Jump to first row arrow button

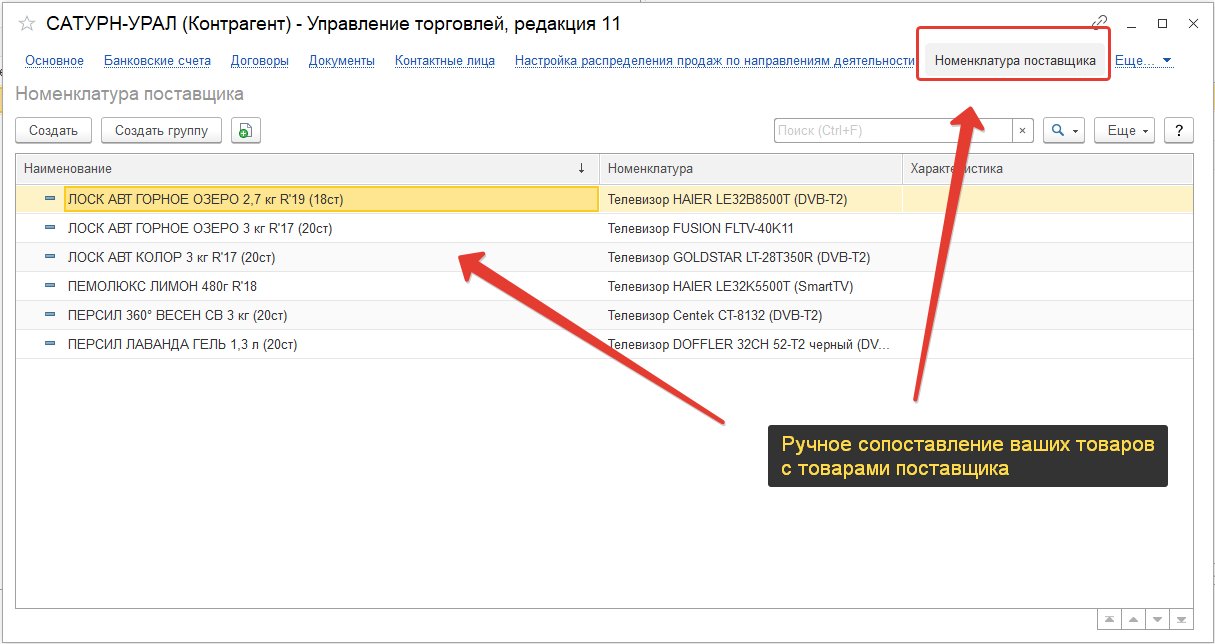pyautogui.click(x=1109, y=618)
